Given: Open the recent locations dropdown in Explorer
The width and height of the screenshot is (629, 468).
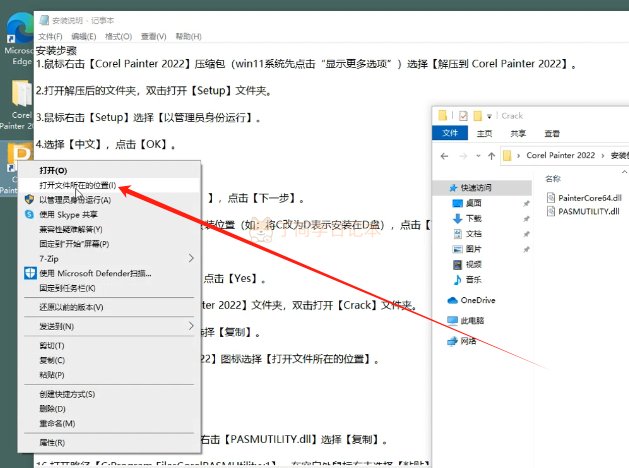Looking at the screenshot, I should coord(478,156).
